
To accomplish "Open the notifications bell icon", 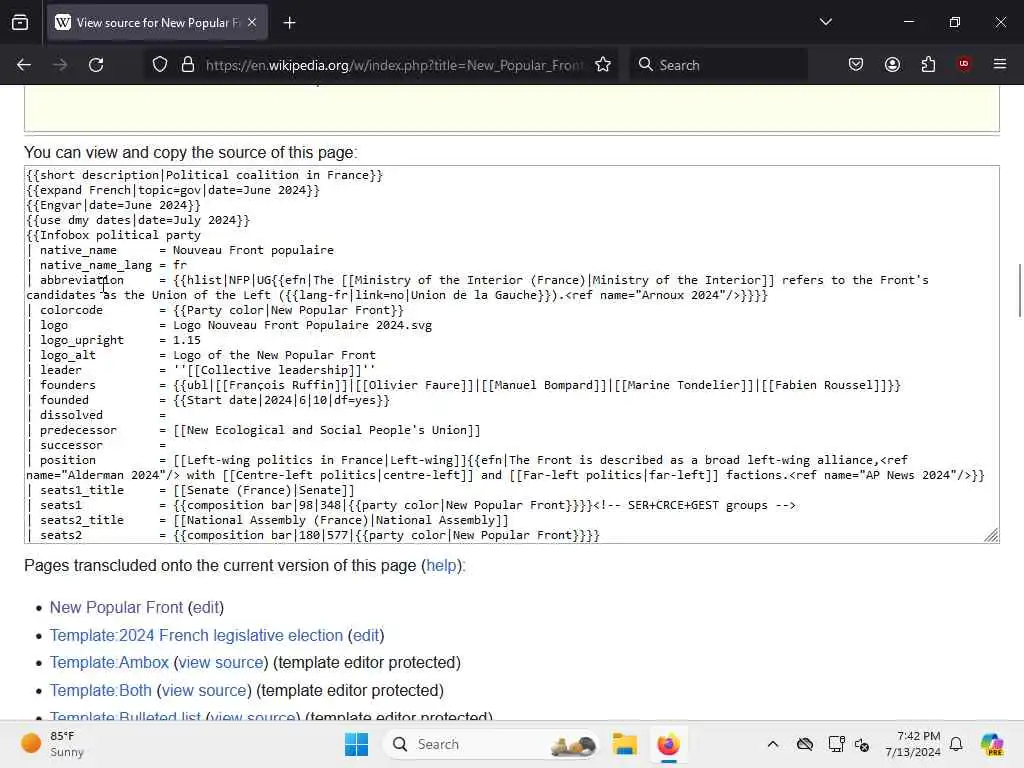I will pos(956,744).
